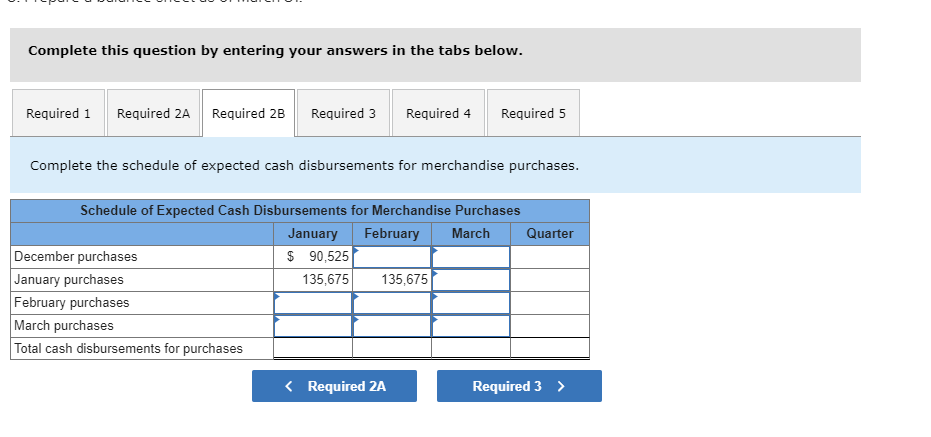
Task: Open the Required 1 tab
Action: (x=58, y=113)
